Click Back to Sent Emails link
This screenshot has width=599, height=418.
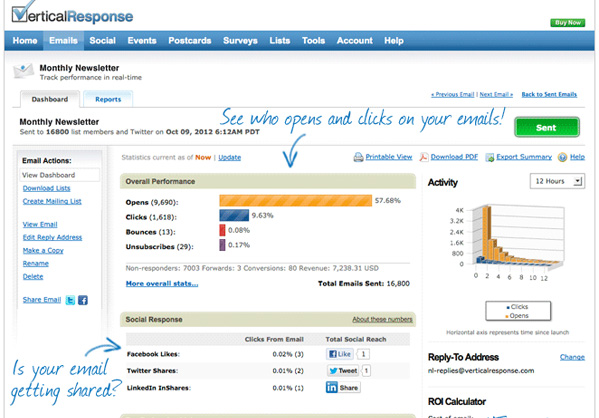549,94
